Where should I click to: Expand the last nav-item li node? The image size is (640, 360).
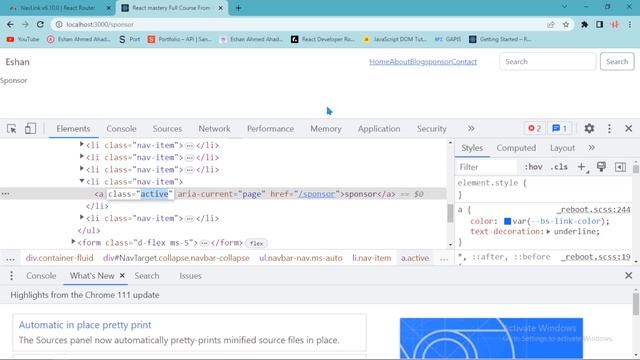tap(82, 218)
